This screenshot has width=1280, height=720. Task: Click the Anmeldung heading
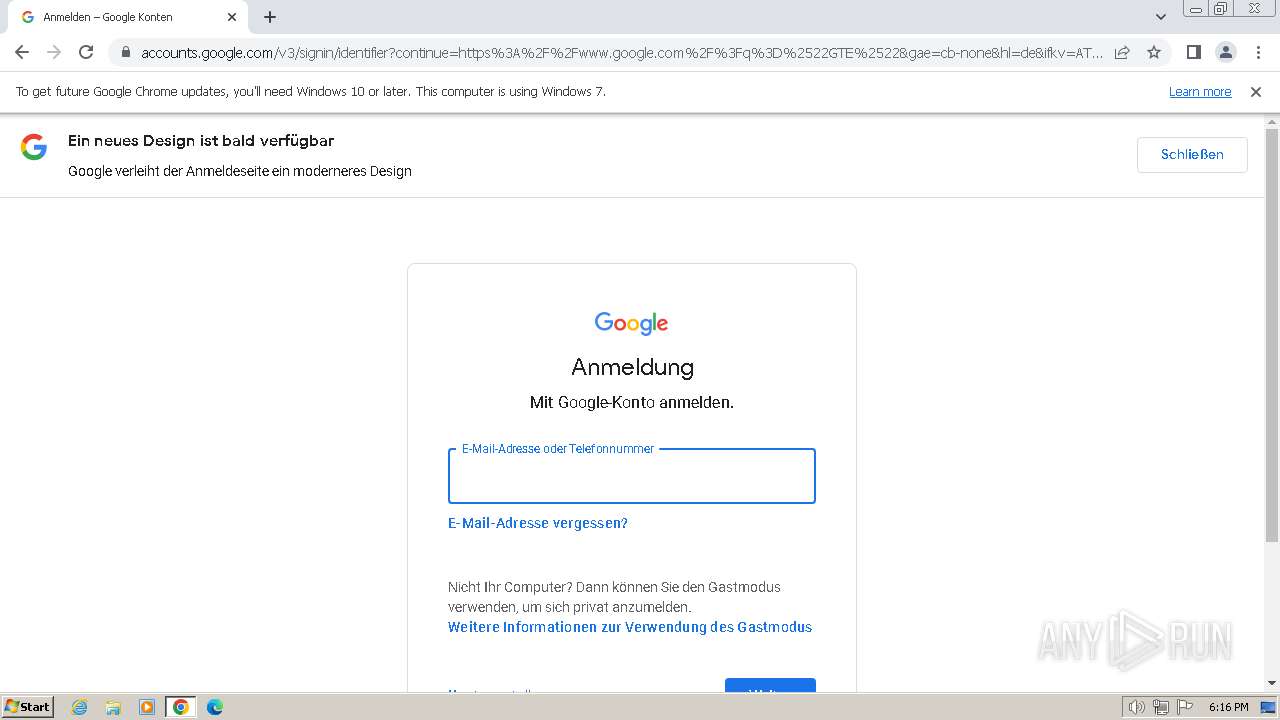(x=632, y=367)
